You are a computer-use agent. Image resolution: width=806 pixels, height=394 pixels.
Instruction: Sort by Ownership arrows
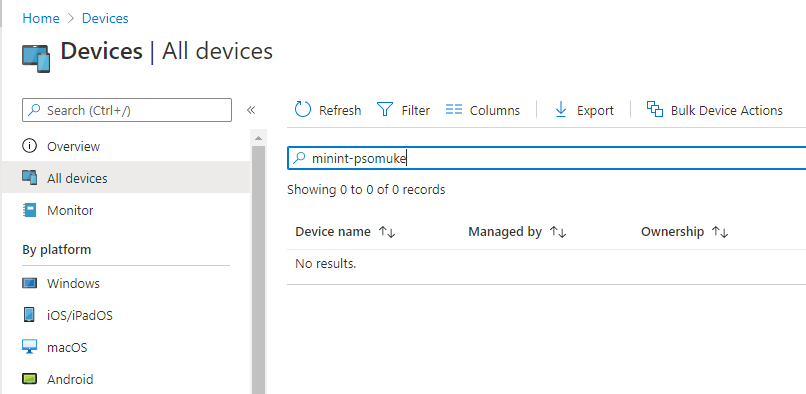point(720,232)
